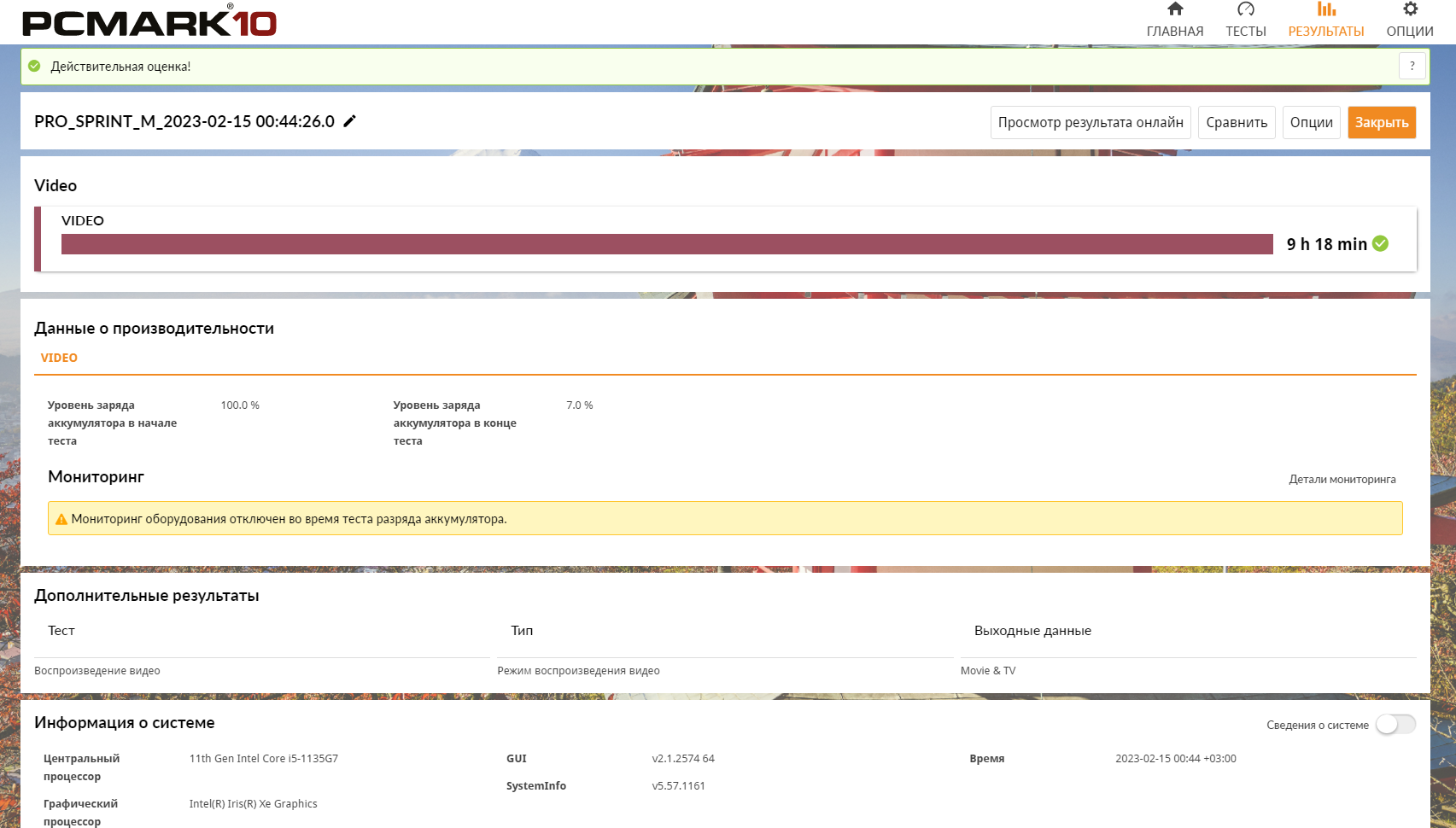Switch to the VIDEO performance data tab
The image size is (1456, 828).
[59, 358]
